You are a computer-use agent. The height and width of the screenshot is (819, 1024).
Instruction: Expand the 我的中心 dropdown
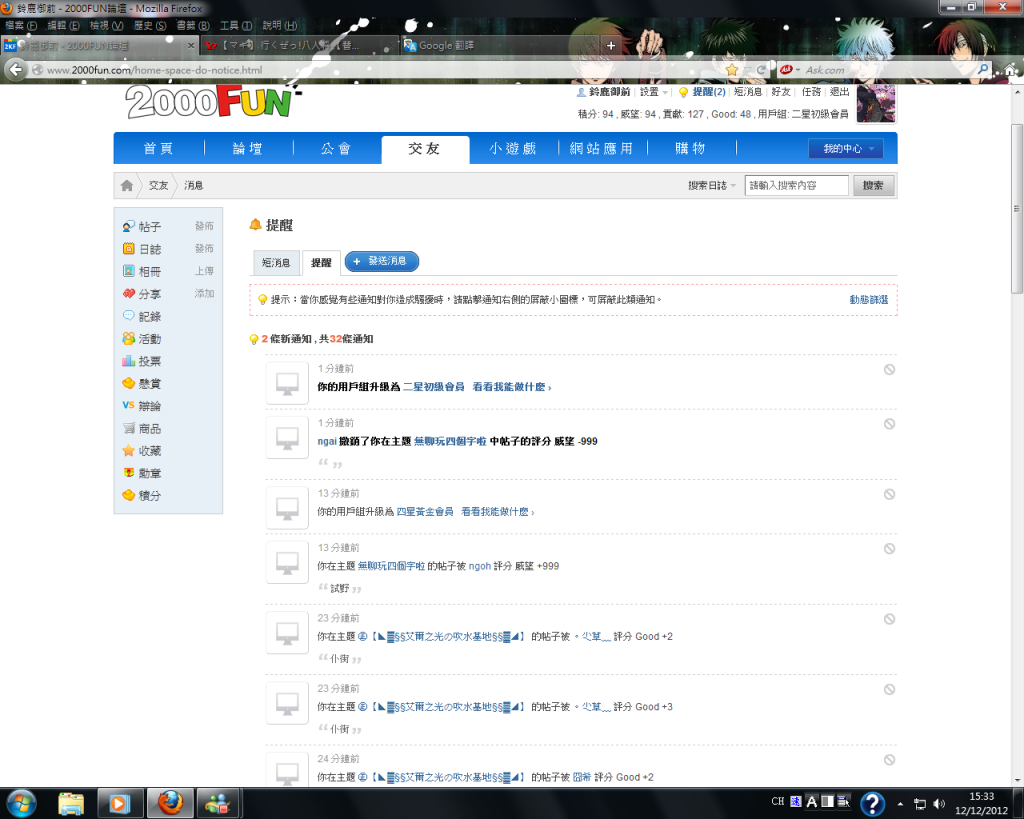click(845, 149)
